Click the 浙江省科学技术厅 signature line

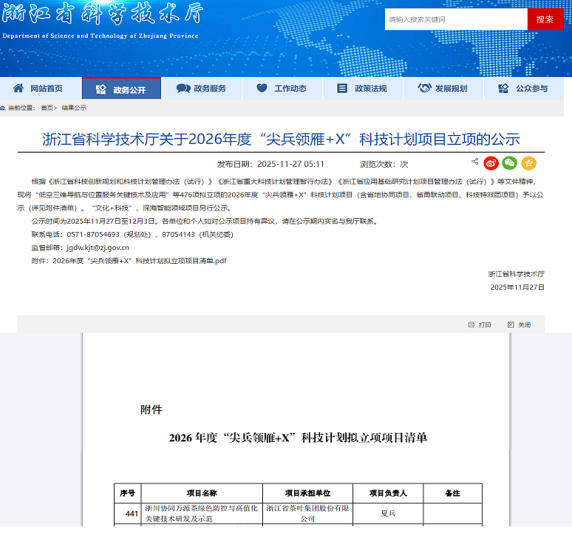516,274
